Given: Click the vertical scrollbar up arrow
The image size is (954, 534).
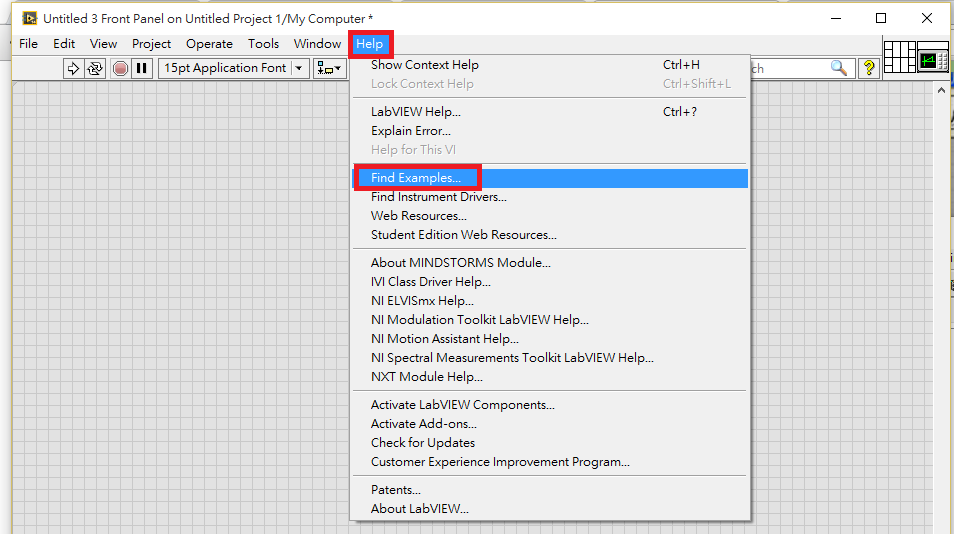Looking at the screenshot, I should point(941,90).
